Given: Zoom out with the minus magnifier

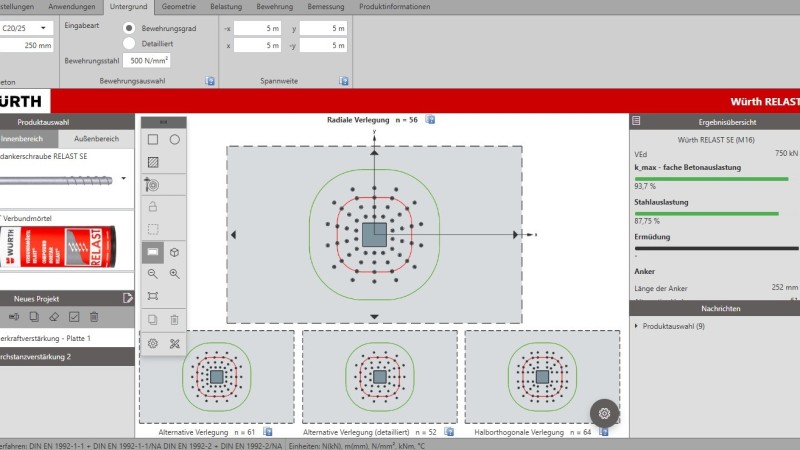Looking at the screenshot, I should [153, 274].
